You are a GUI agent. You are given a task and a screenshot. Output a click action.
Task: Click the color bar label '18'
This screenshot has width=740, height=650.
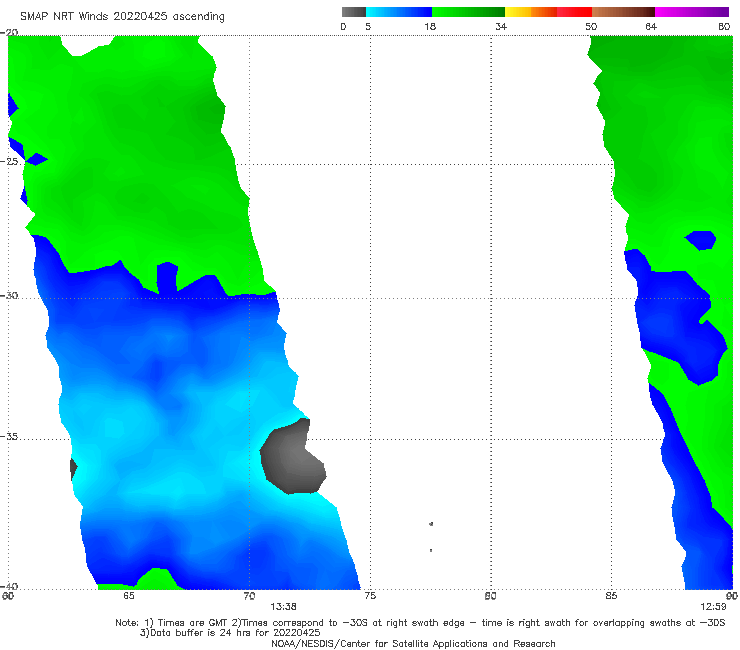pos(430,26)
